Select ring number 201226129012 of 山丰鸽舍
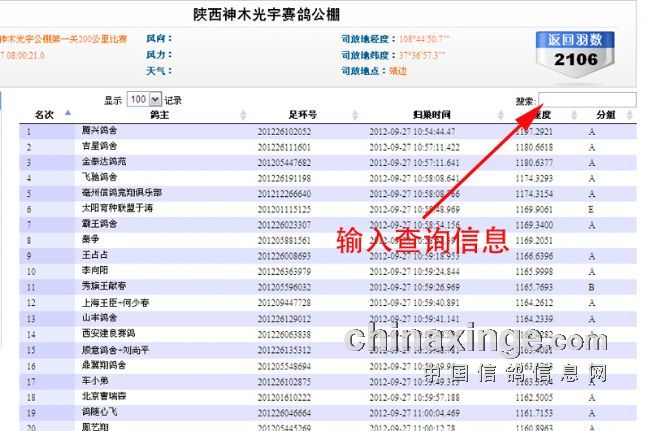 coord(284,317)
